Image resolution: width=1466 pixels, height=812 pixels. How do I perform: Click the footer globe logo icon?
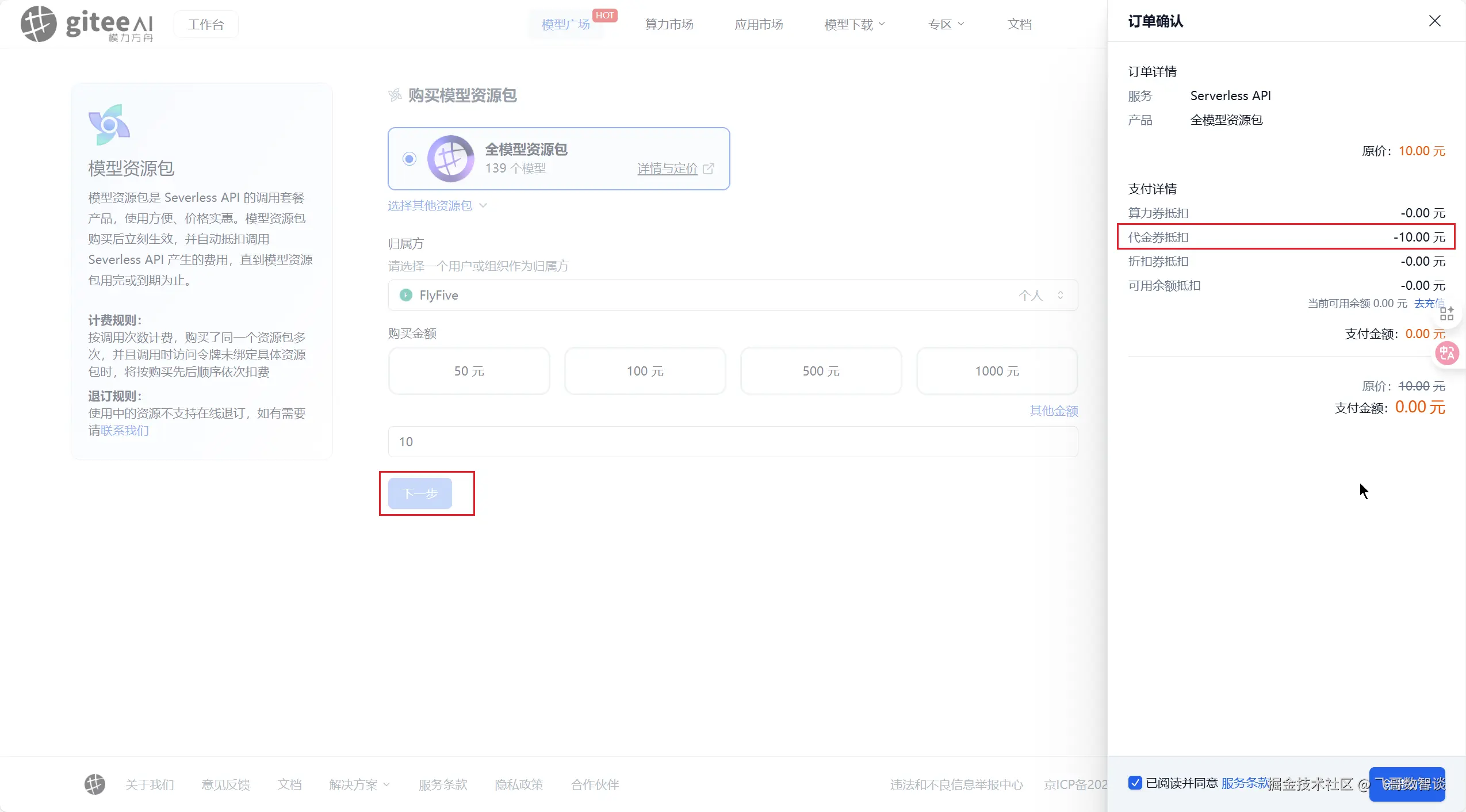click(x=95, y=784)
